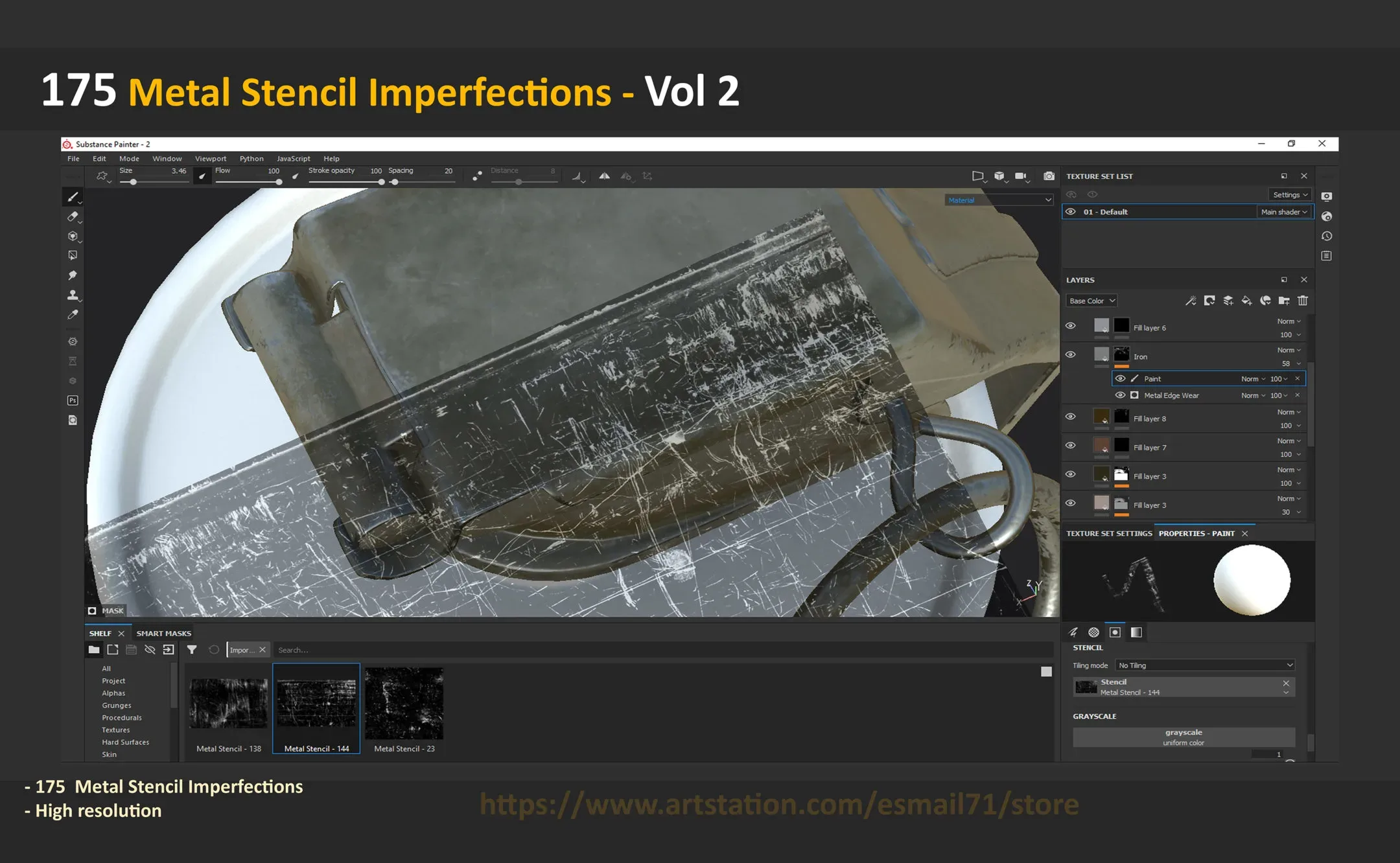Viewport: 1400px width, 863px height.
Task: Adjust the Size slider handle
Action: pos(133,182)
